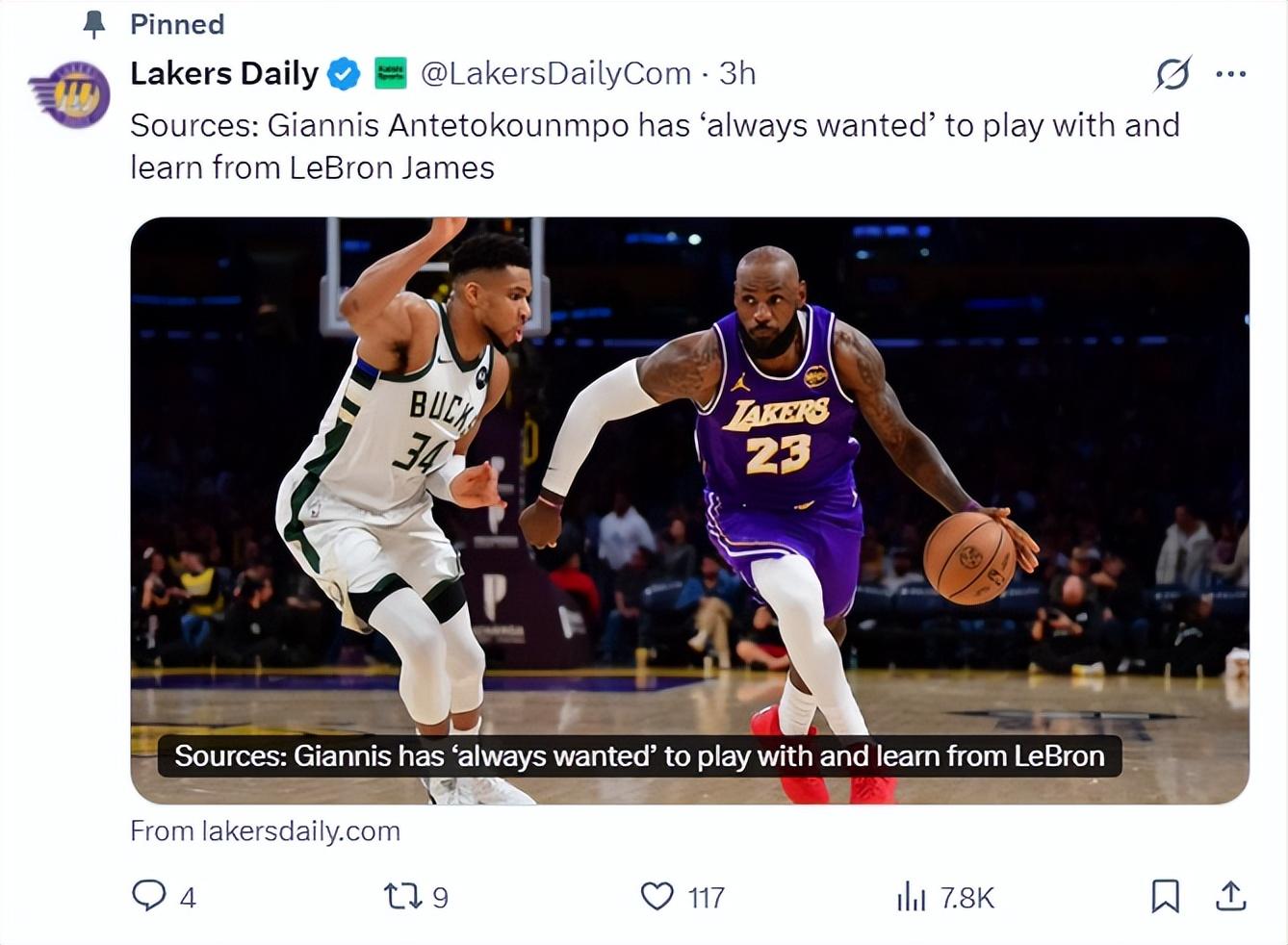Open the Grok explain-this-post icon
This screenshot has width=1288, height=945.
point(1172,74)
